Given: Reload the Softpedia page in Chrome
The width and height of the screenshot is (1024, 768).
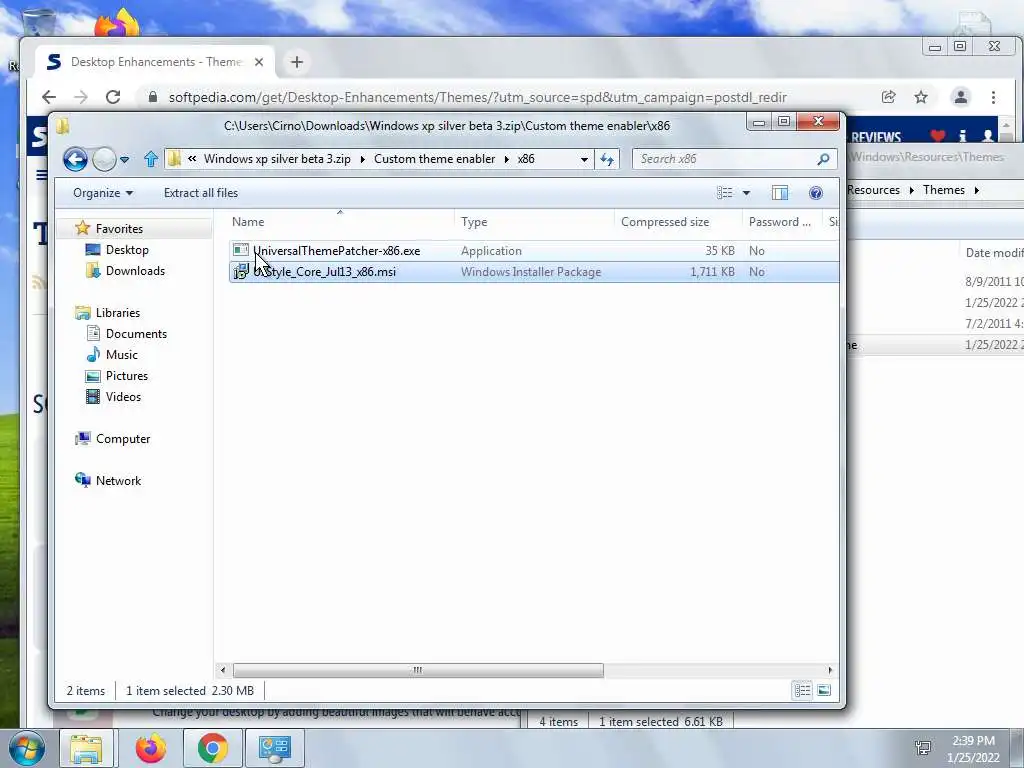Looking at the screenshot, I should pyautogui.click(x=113, y=97).
